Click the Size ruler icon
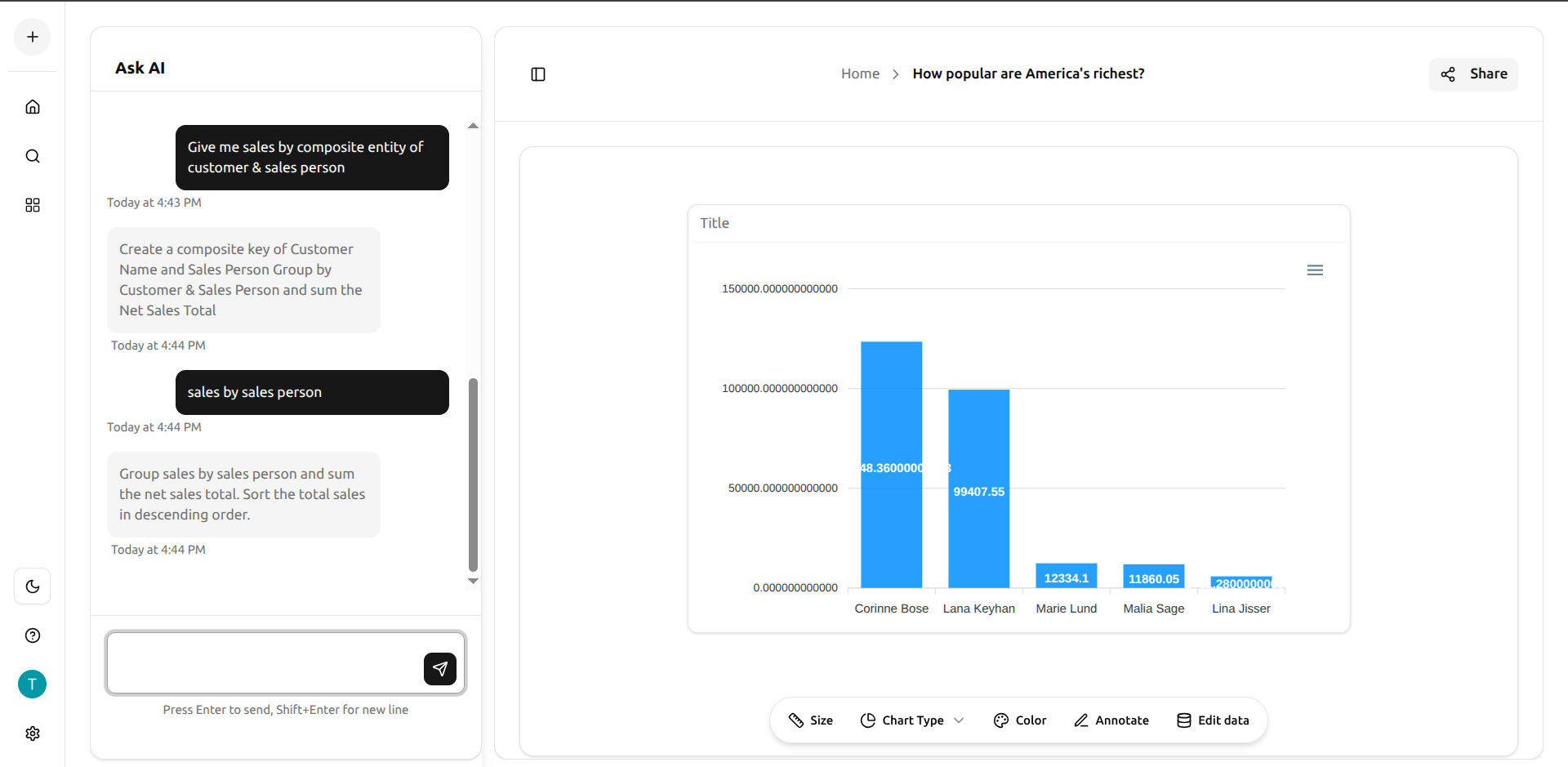This screenshot has height=767, width=1568. (x=796, y=720)
